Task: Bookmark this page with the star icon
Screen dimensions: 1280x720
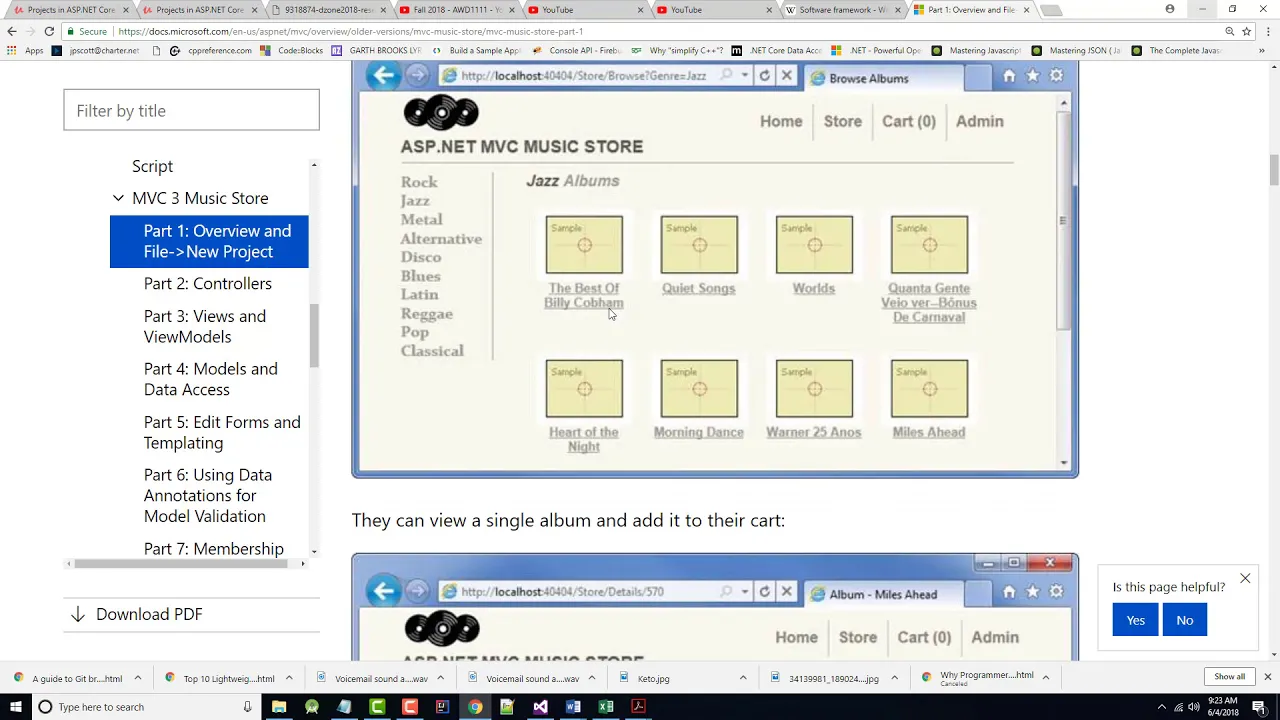Action: pos(1248,31)
